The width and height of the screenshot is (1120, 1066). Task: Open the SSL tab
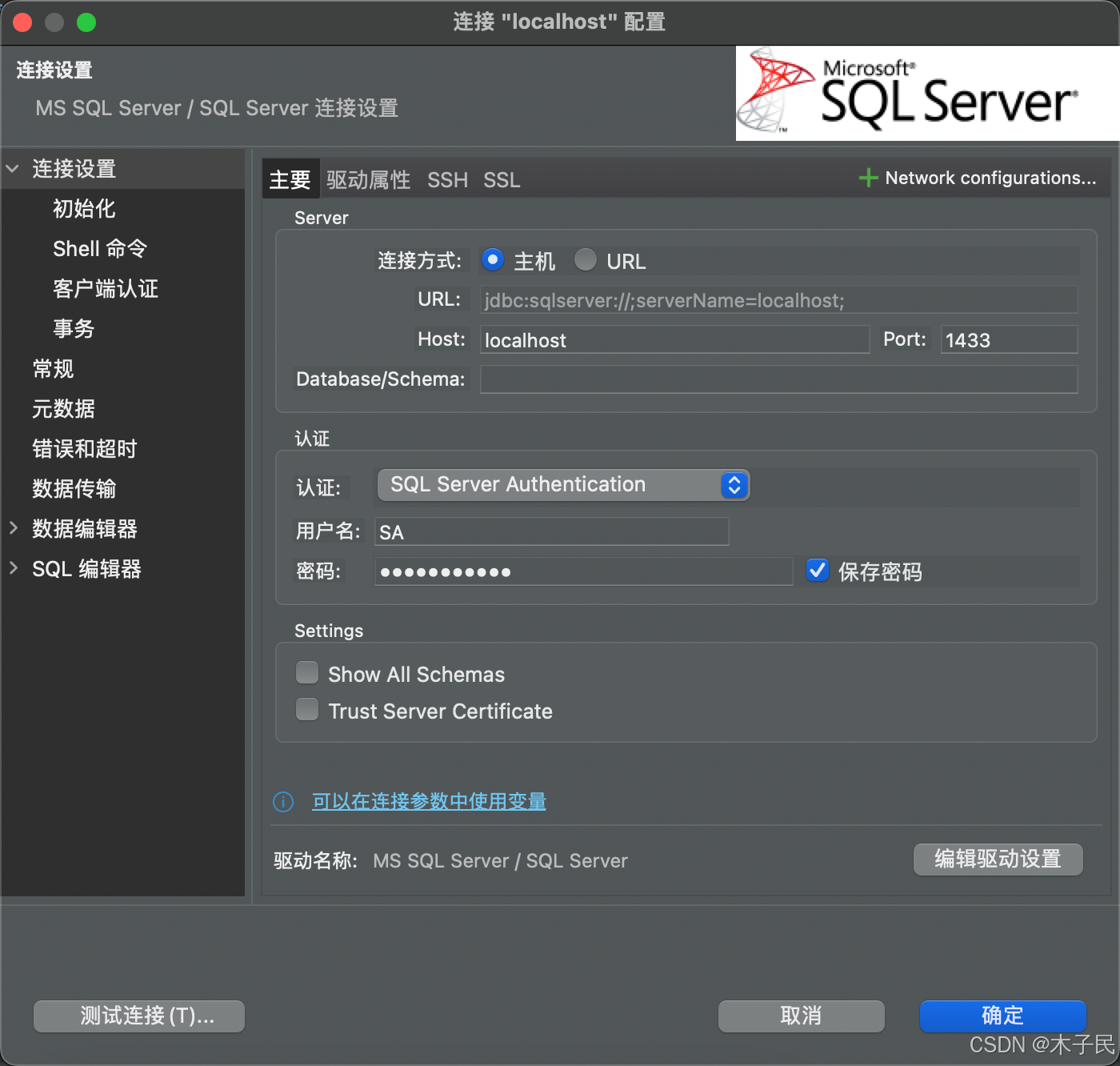502,180
